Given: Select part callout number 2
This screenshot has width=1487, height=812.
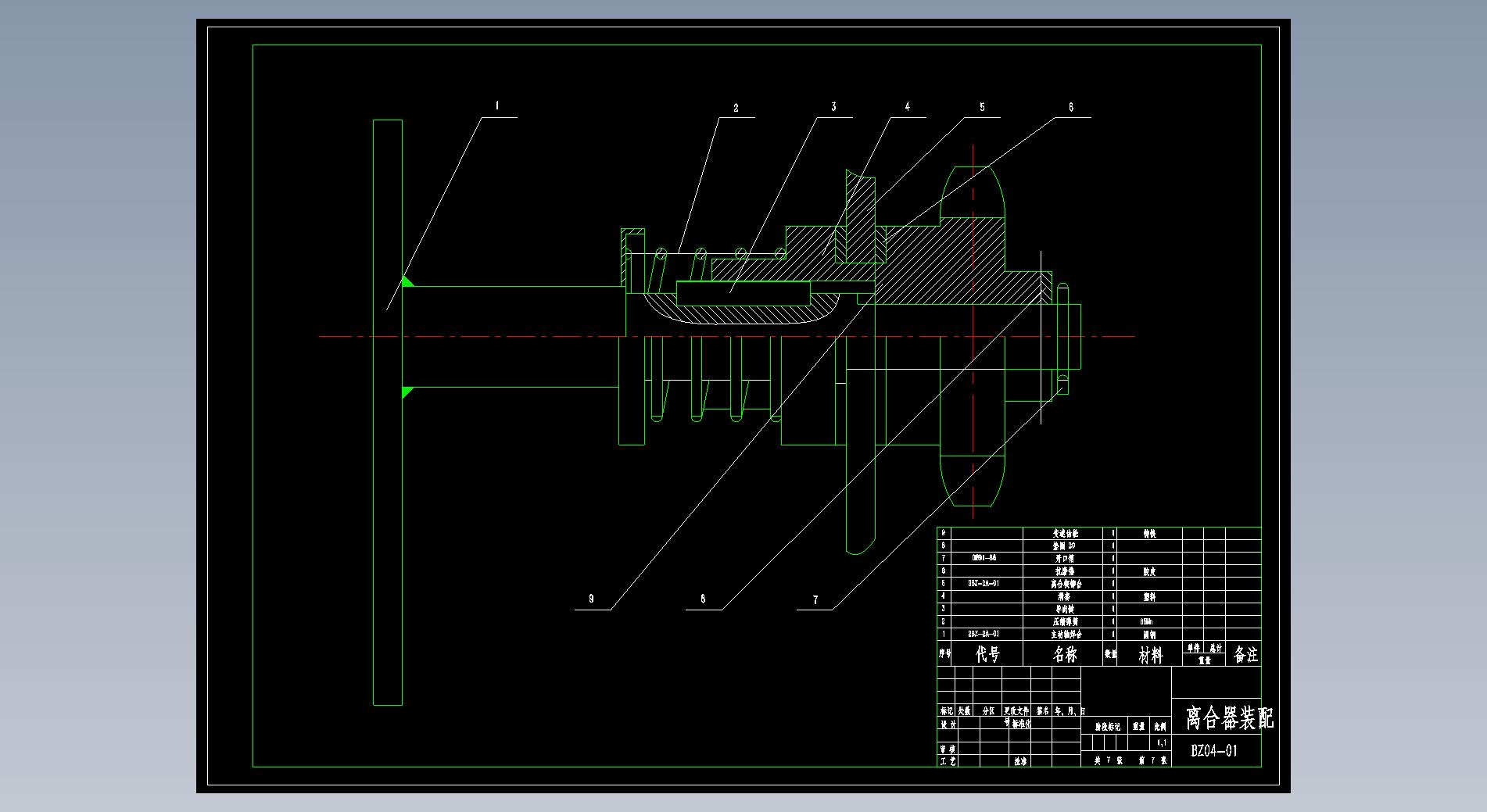Looking at the screenshot, I should (735, 108).
